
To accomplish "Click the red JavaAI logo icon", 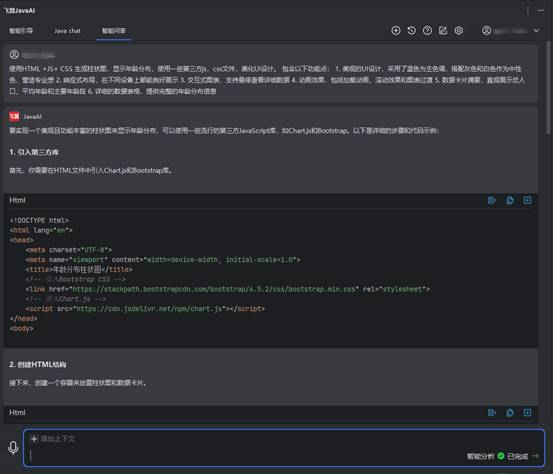I will [14, 116].
